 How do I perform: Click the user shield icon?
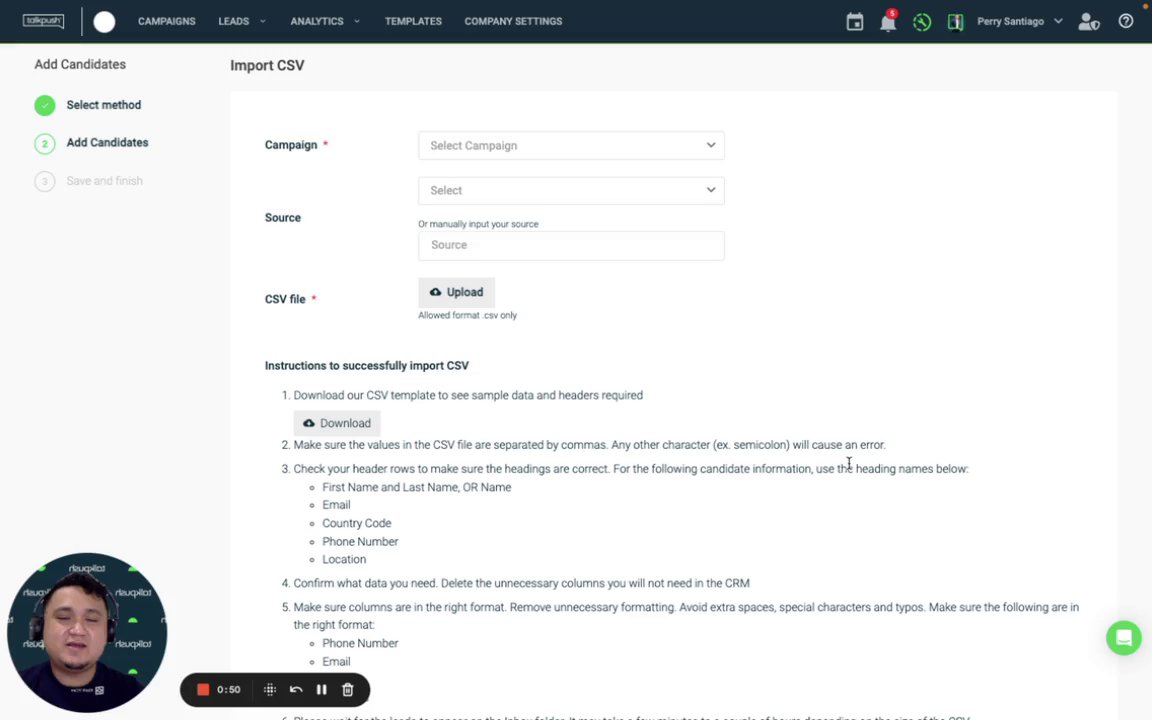(1088, 22)
